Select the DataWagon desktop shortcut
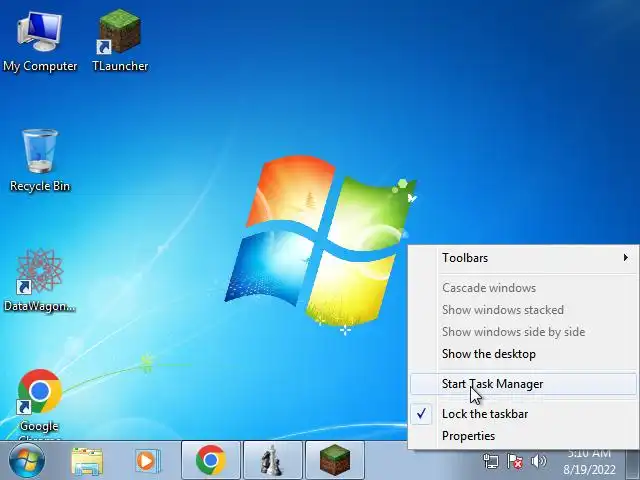This screenshot has width=640, height=480. 40,280
